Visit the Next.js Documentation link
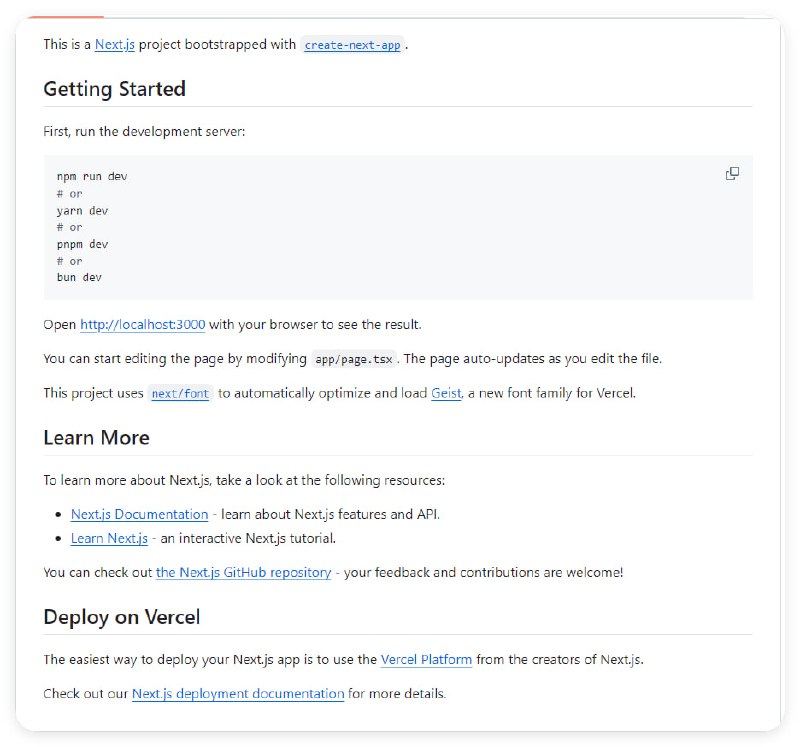800x747 pixels. pos(139,515)
